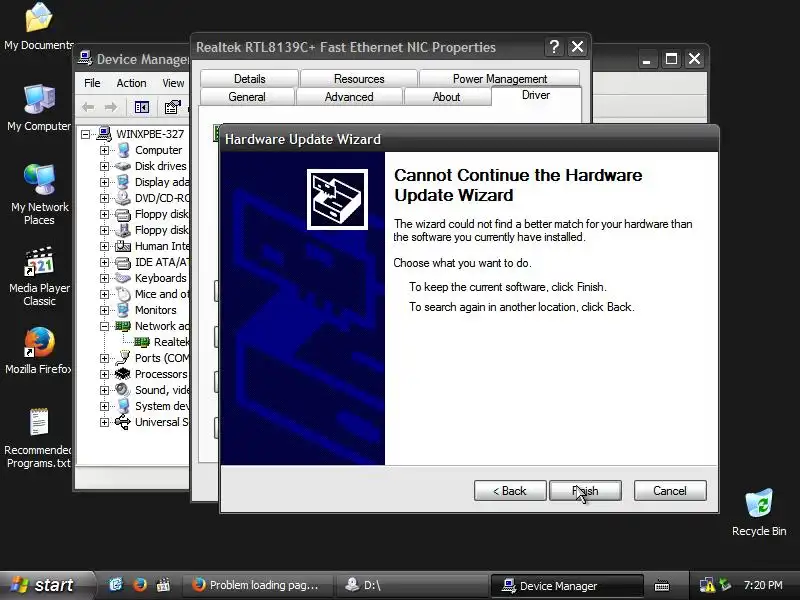Expand the Human Interface Devices node
The height and width of the screenshot is (600, 800).
[104, 246]
